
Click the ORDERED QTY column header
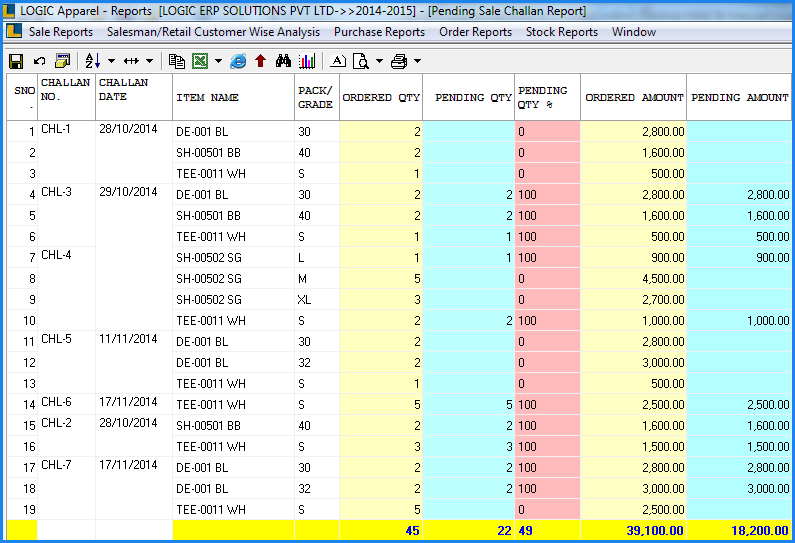point(381,97)
